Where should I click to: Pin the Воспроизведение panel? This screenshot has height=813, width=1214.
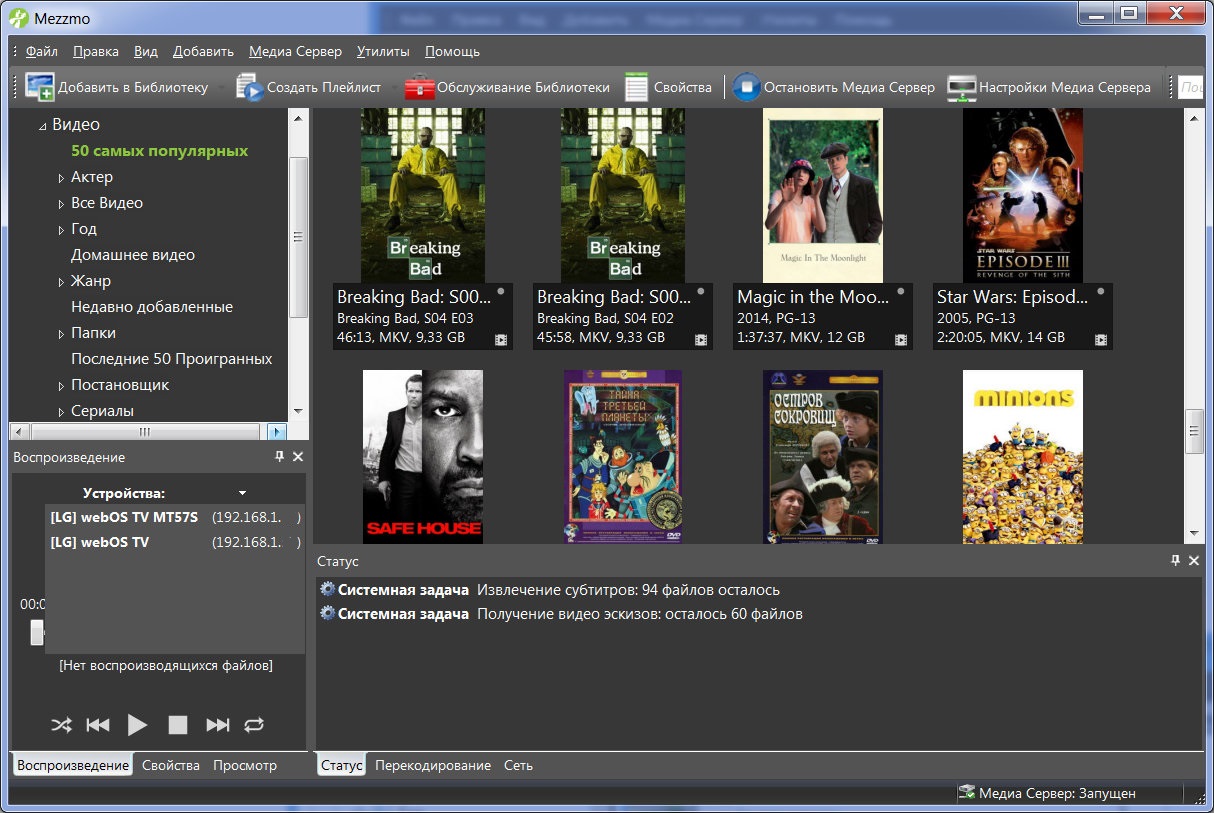click(279, 457)
